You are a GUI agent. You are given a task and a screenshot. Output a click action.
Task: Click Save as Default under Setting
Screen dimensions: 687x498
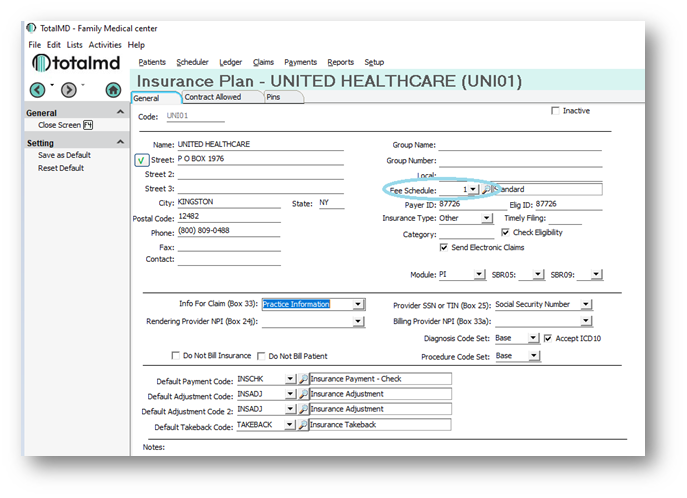click(x=64, y=155)
